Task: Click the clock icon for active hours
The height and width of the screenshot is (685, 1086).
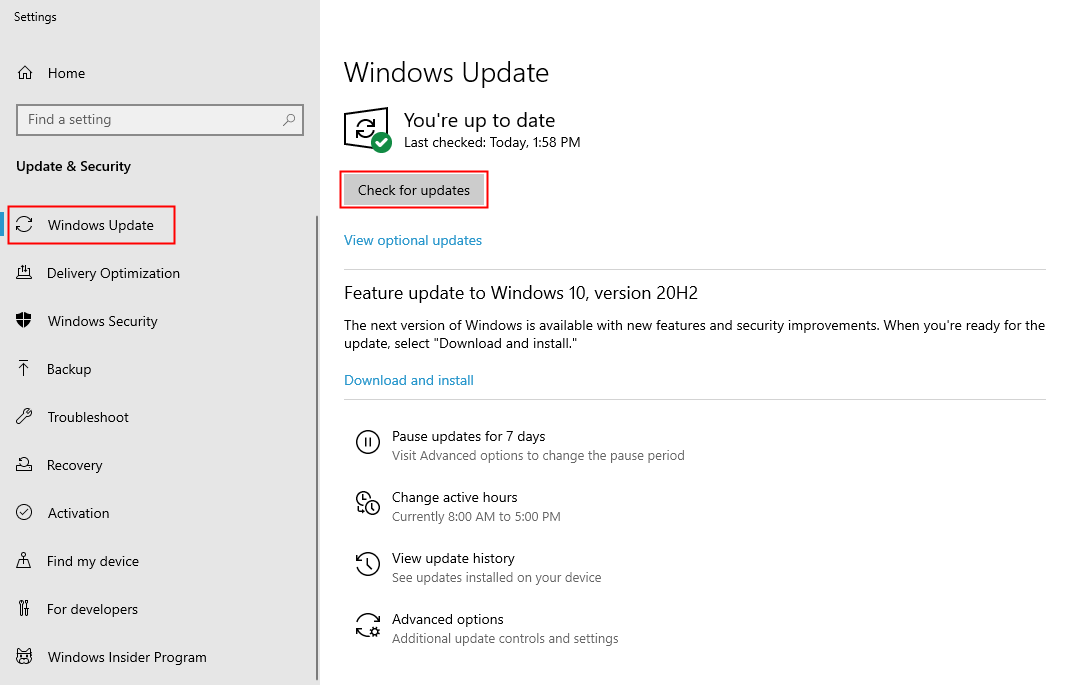Action: [x=368, y=503]
